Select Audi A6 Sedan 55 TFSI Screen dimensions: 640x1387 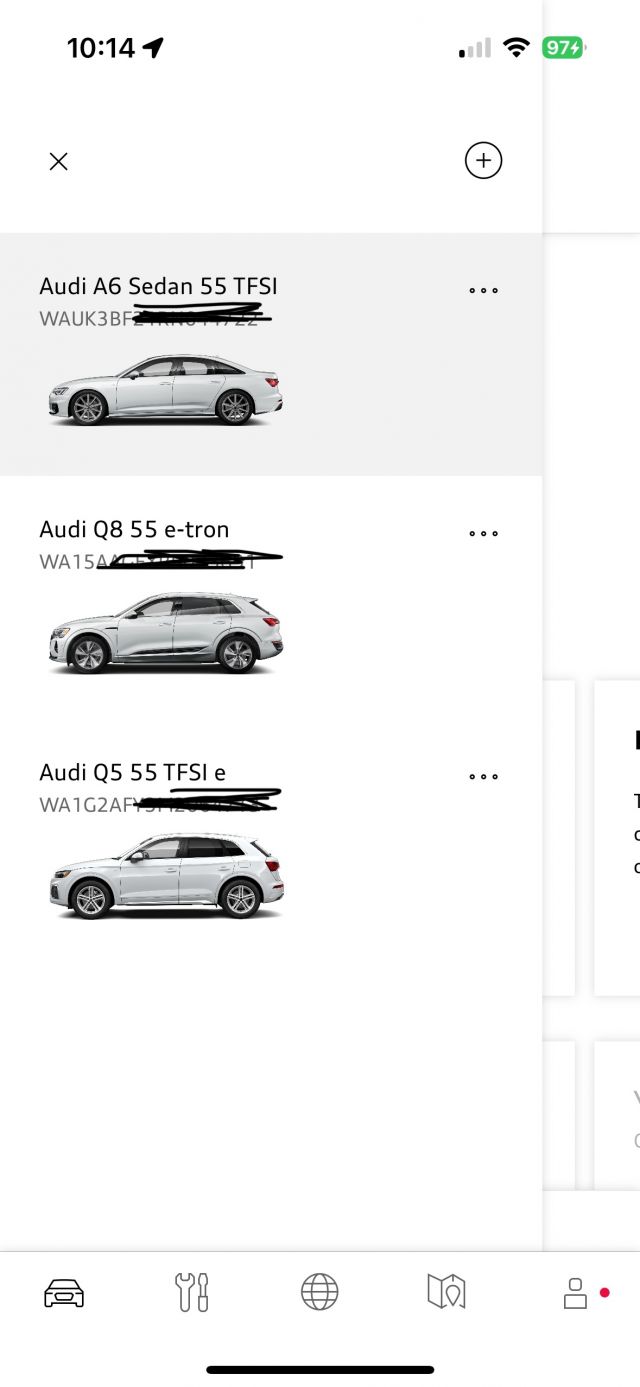[x=158, y=286]
